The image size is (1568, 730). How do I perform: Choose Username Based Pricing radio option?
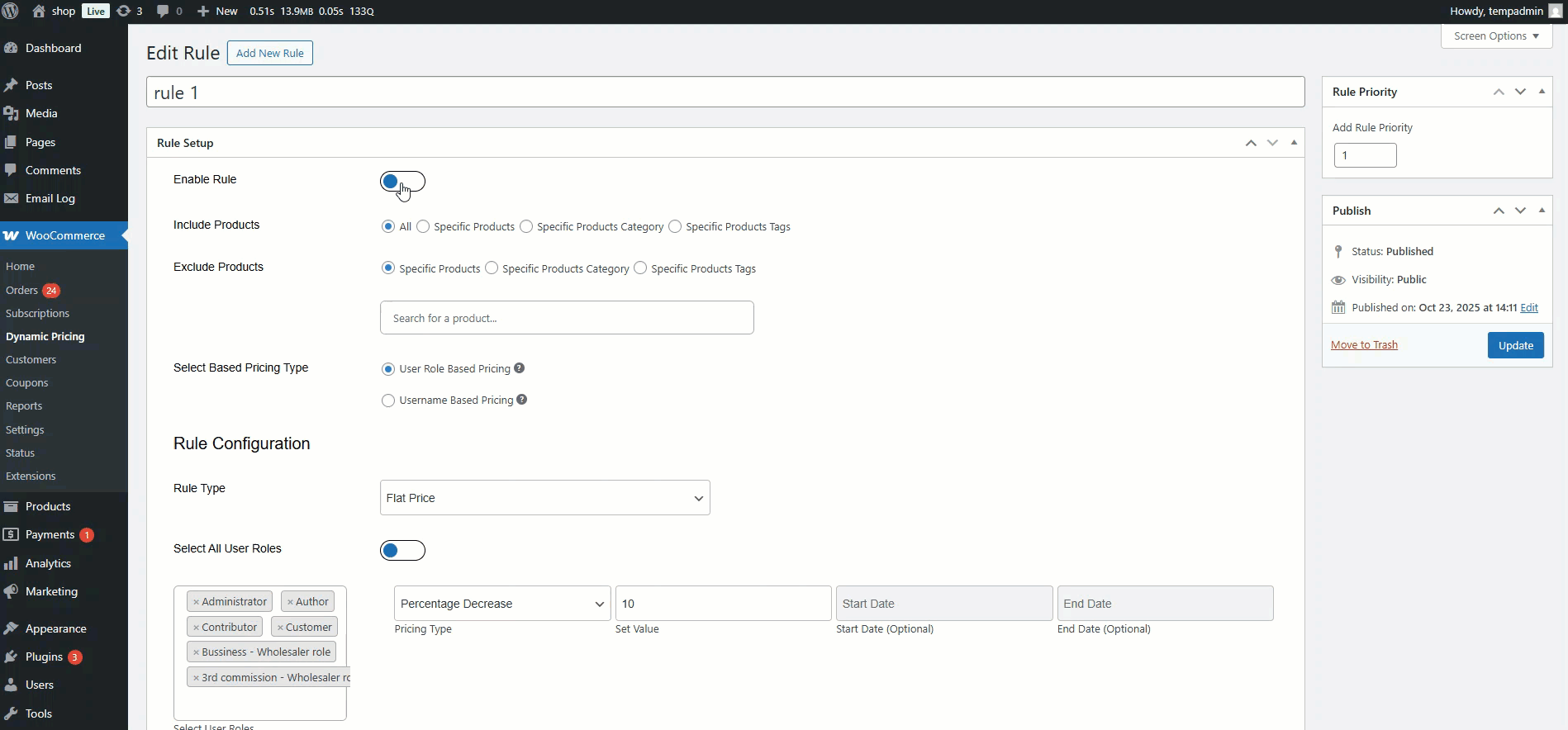click(x=388, y=401)
